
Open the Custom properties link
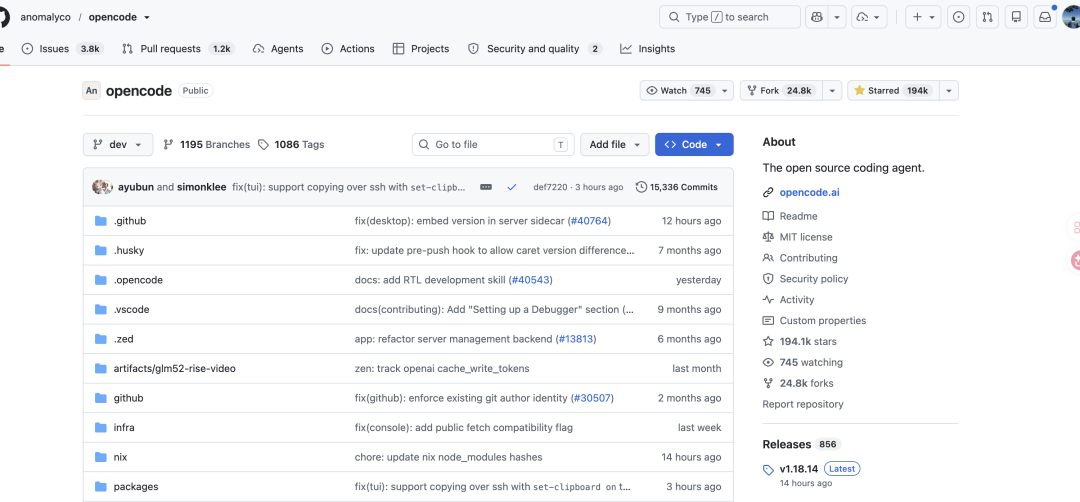pyautogui.click(x=823, y=321)
